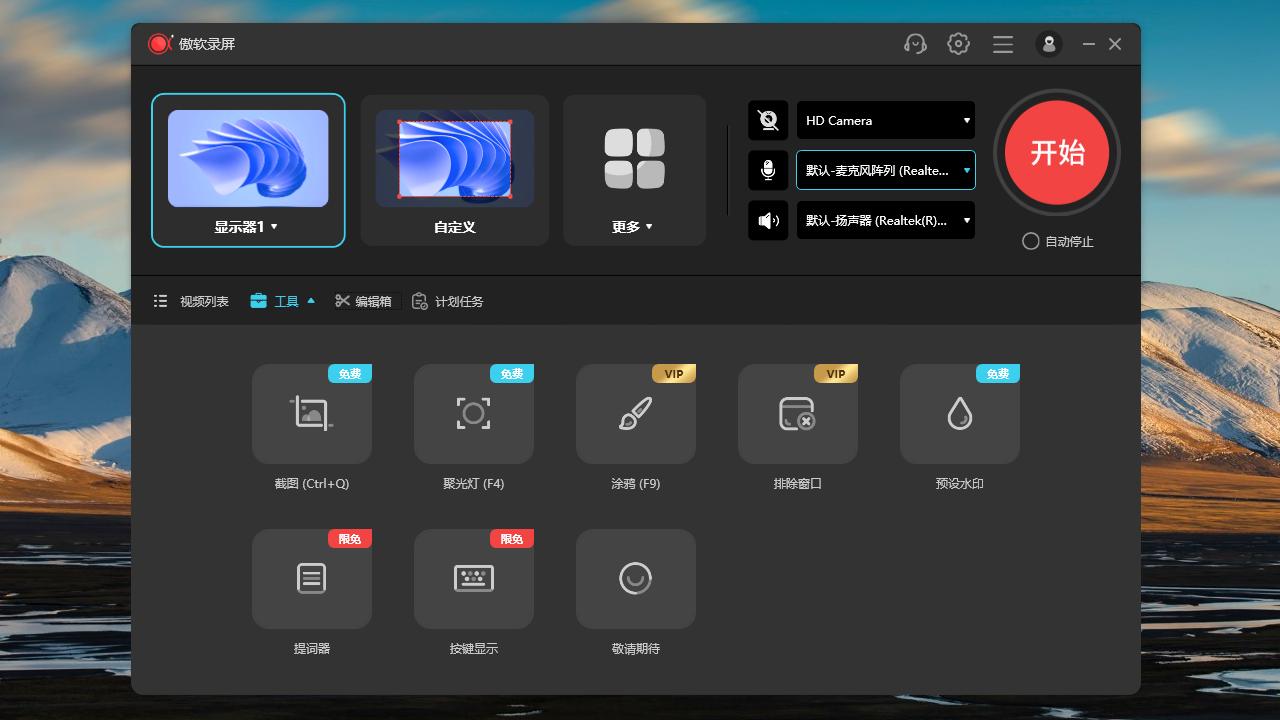
Task: Click the customer support headset icon
Action: tap(914, 44)
